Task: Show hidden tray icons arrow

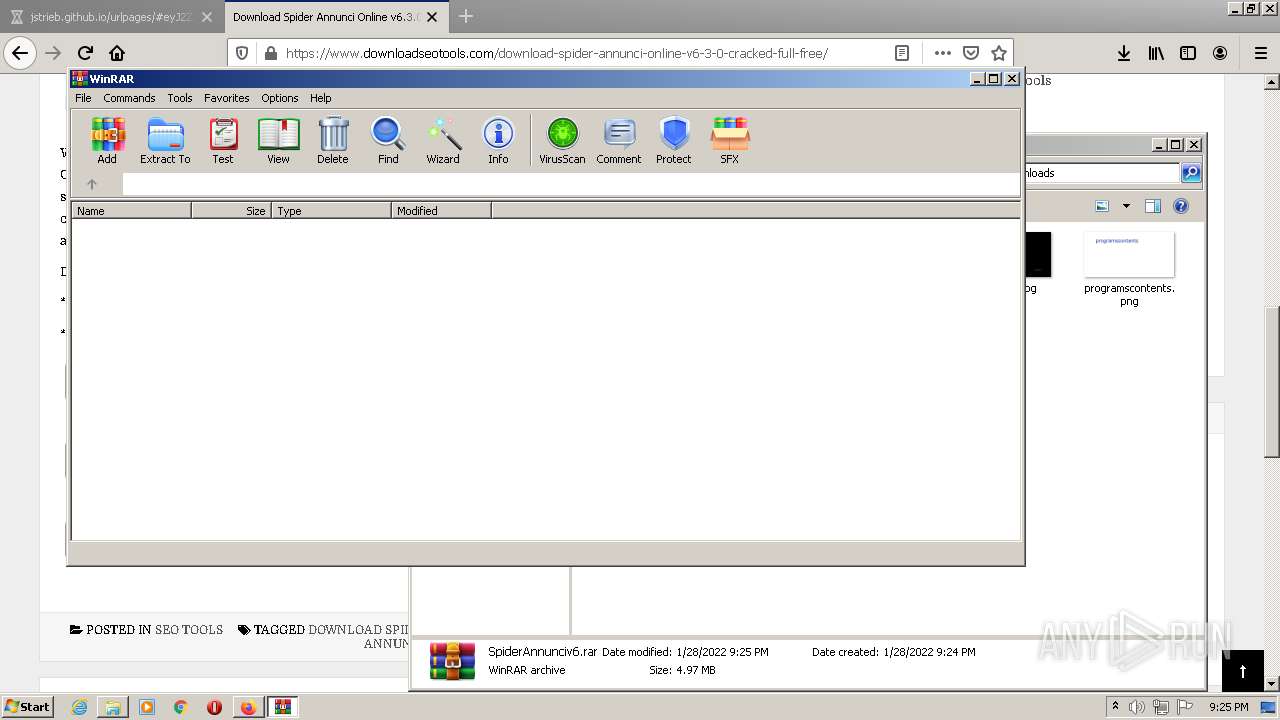Action: pyautogui.click(x=1115, y=707)
